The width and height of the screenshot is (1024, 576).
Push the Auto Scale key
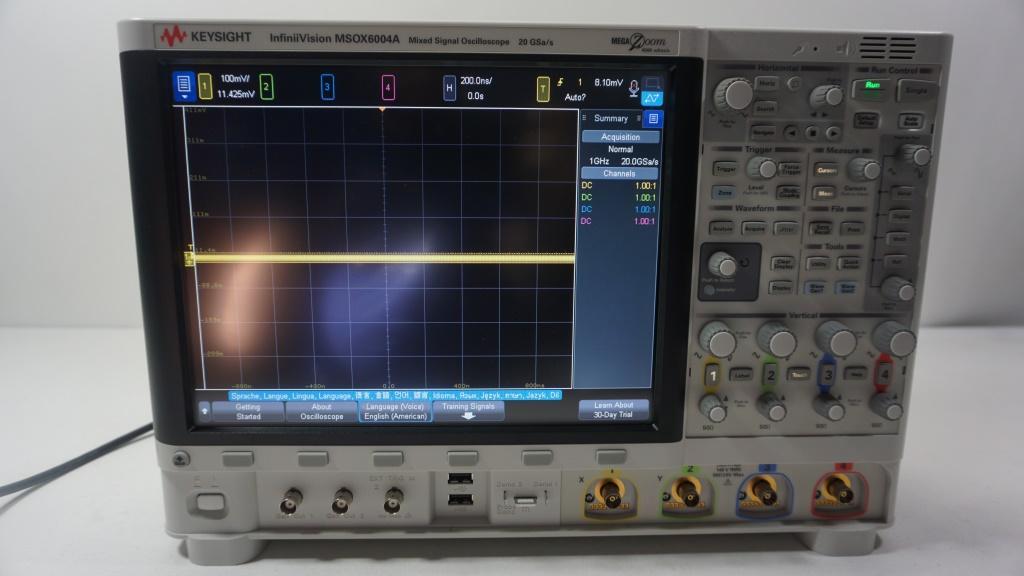coord(911,121)
